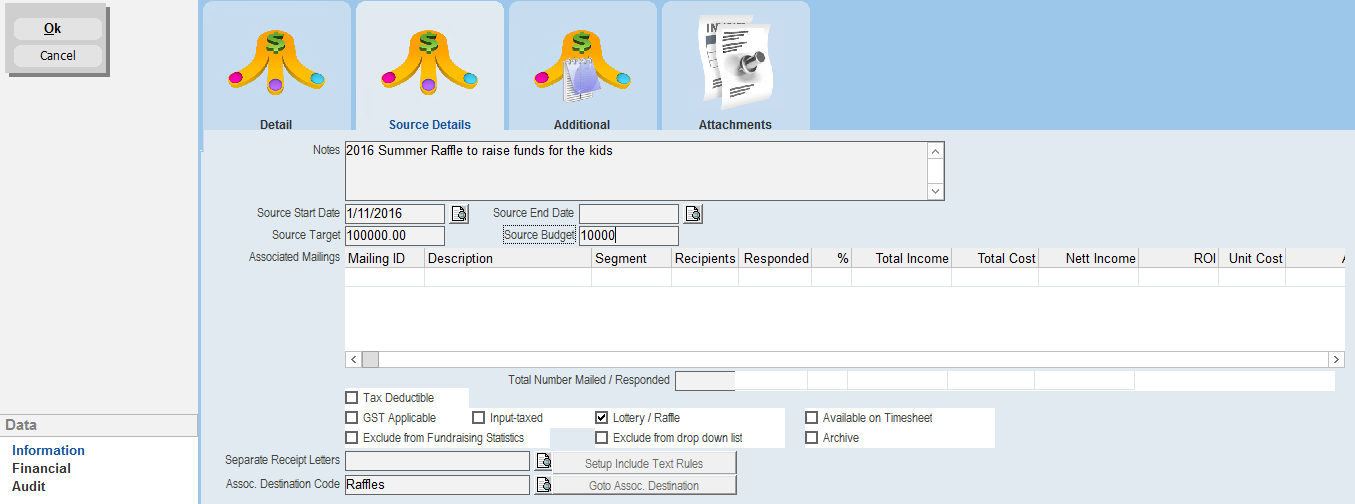The width and height of the screenshot is (1355, 504).
Task: Open the Attachments pinned paper icon
Action: [x=735, y=62]
